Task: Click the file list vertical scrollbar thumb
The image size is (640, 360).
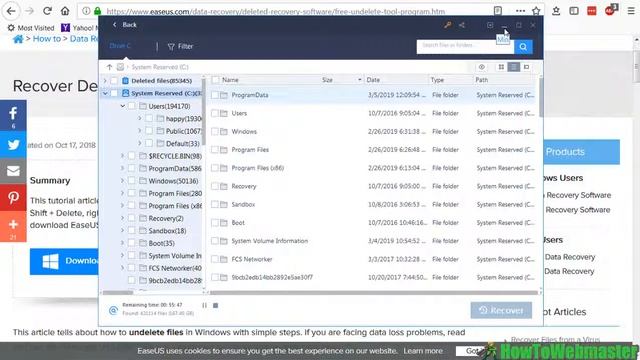Action: (x=541, y=97)
